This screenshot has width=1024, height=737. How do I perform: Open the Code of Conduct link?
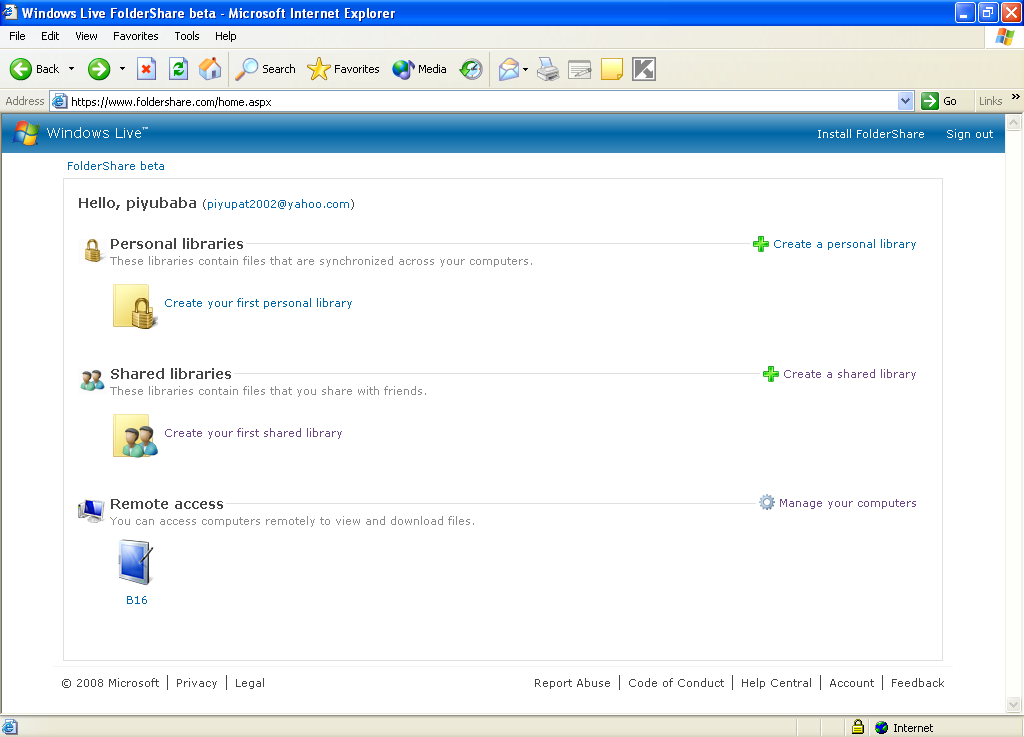(676, 683)
